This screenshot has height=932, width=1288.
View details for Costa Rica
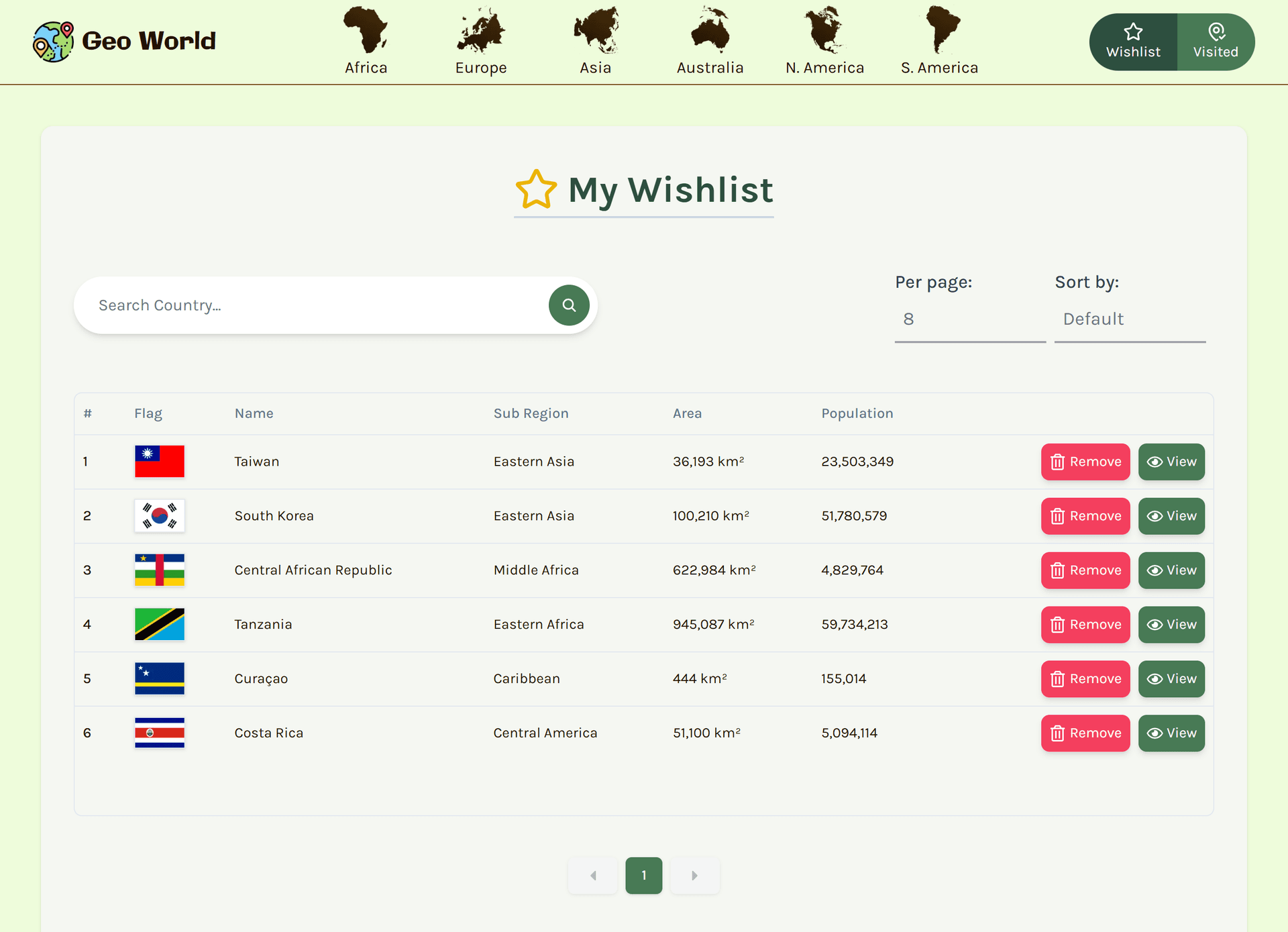click(1171, 733)
